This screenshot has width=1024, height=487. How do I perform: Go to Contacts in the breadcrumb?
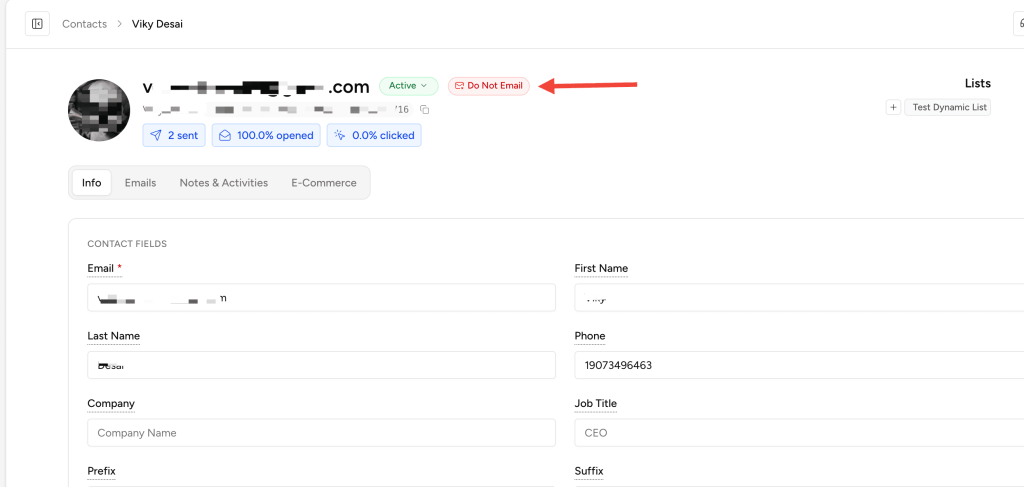point(84,24)
